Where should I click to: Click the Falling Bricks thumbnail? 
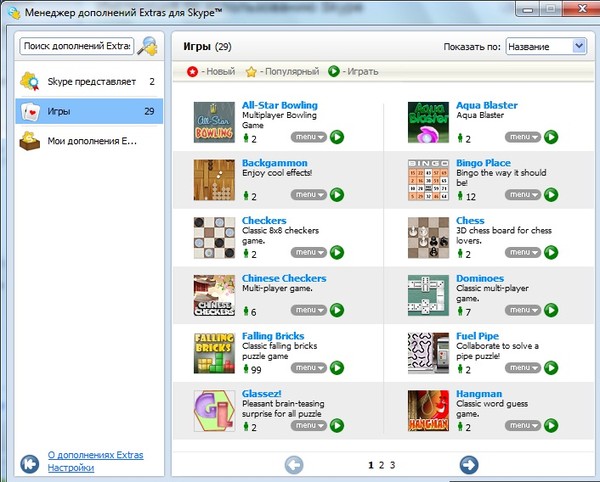pos(214,353)
